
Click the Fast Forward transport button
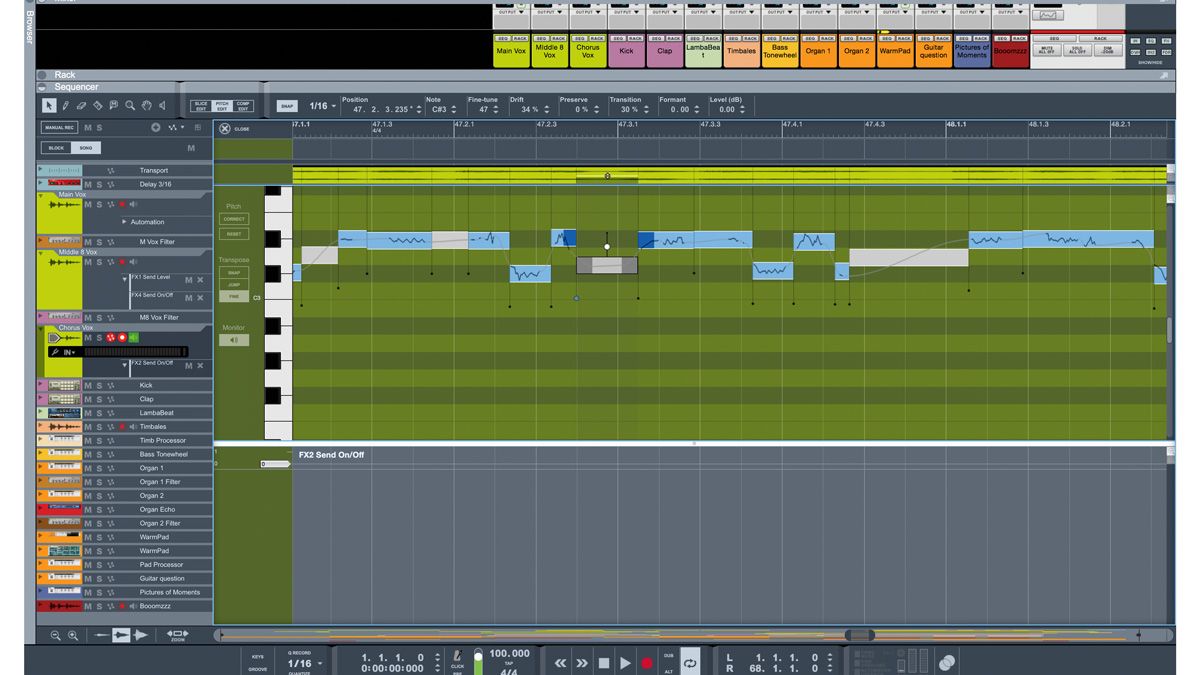582,662
